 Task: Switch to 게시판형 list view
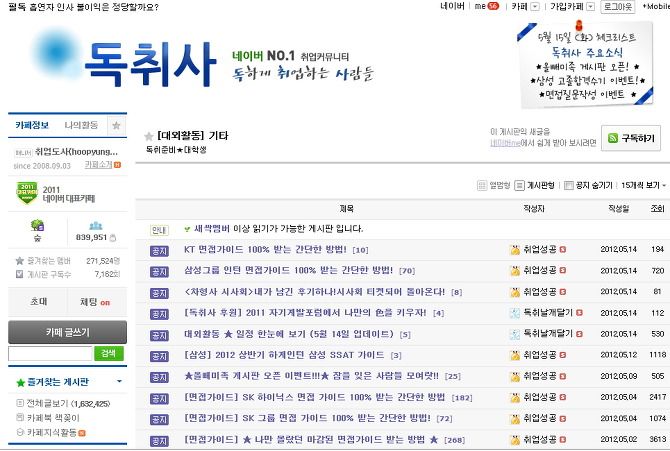[x=535, y=185]
